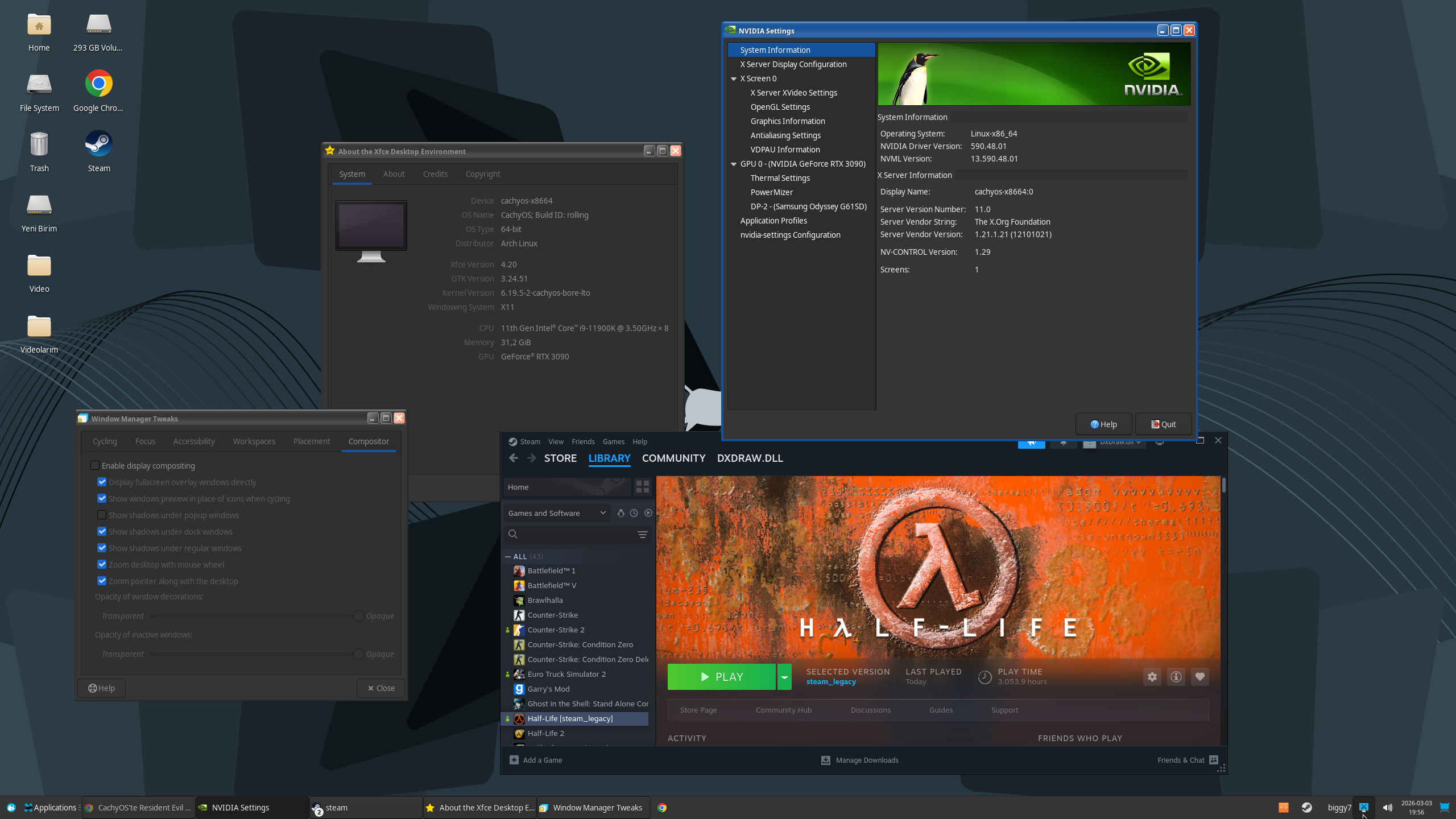Toggle Display fullscreen overlay windows directly

(102, 482)
